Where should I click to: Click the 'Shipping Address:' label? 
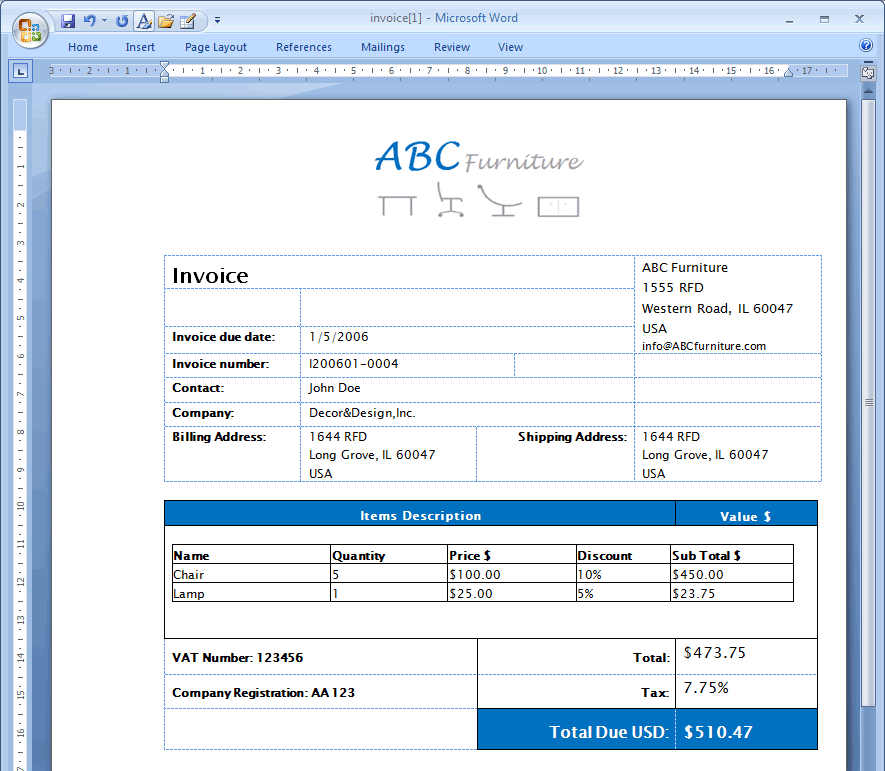[572, 437]
